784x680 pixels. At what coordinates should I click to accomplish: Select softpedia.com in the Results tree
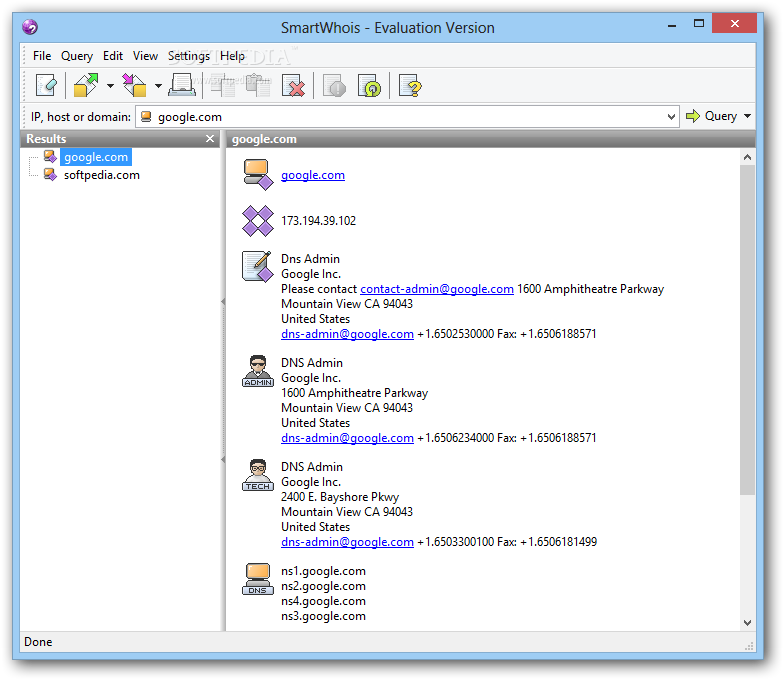102,175
